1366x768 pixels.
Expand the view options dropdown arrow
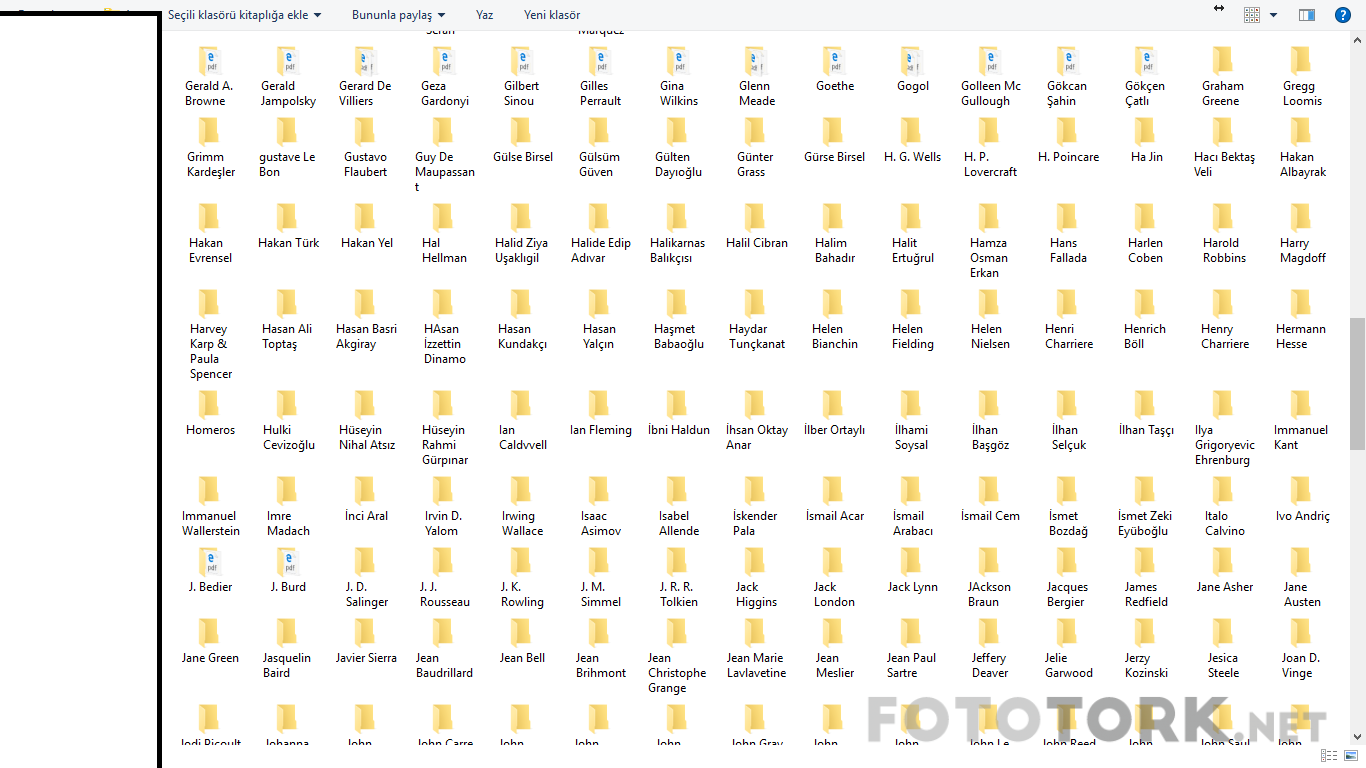click(x=1273, y=15)
